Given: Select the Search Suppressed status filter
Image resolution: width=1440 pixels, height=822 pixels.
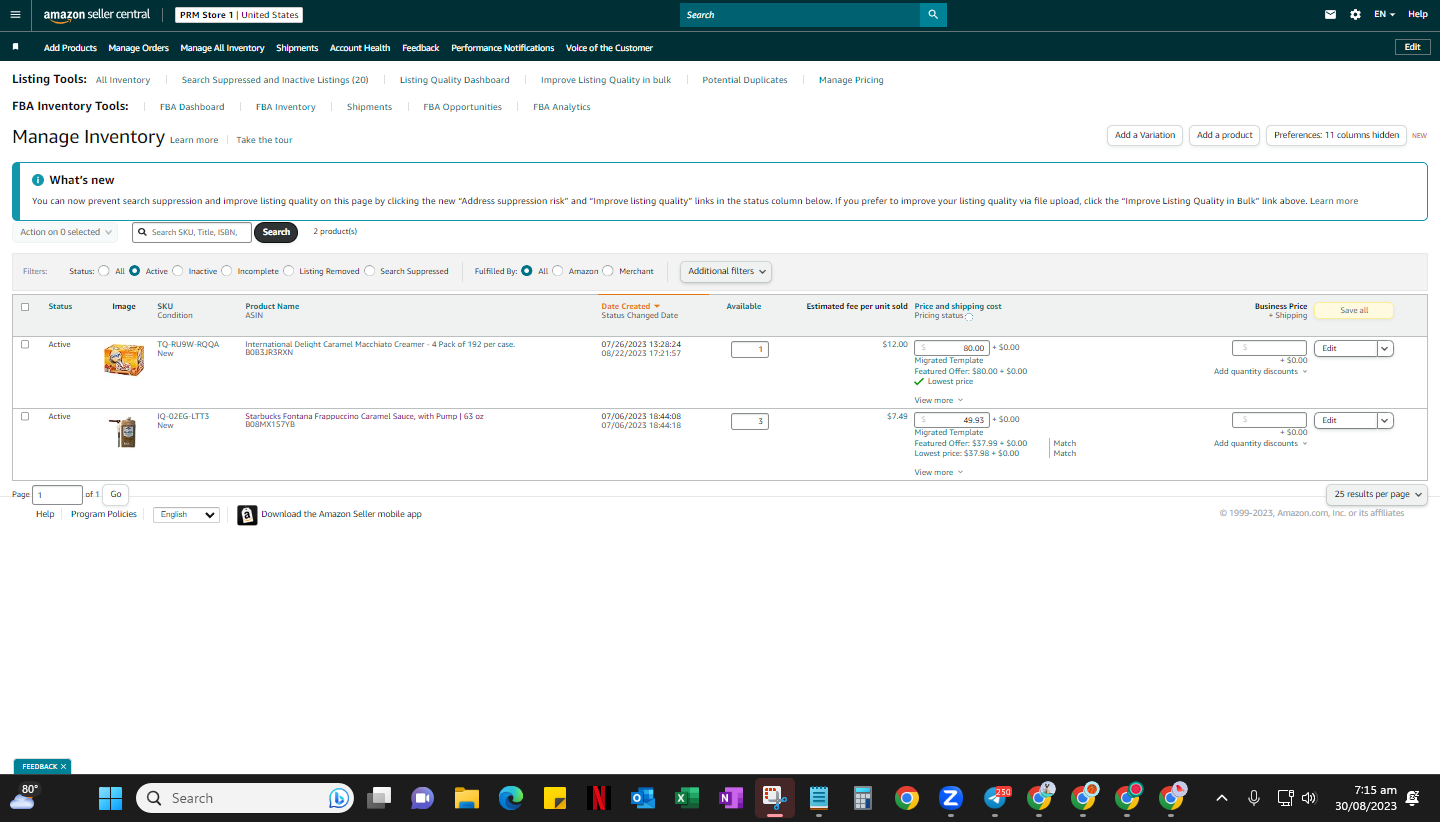Looking at the screenshot, I should pos(370,271).
